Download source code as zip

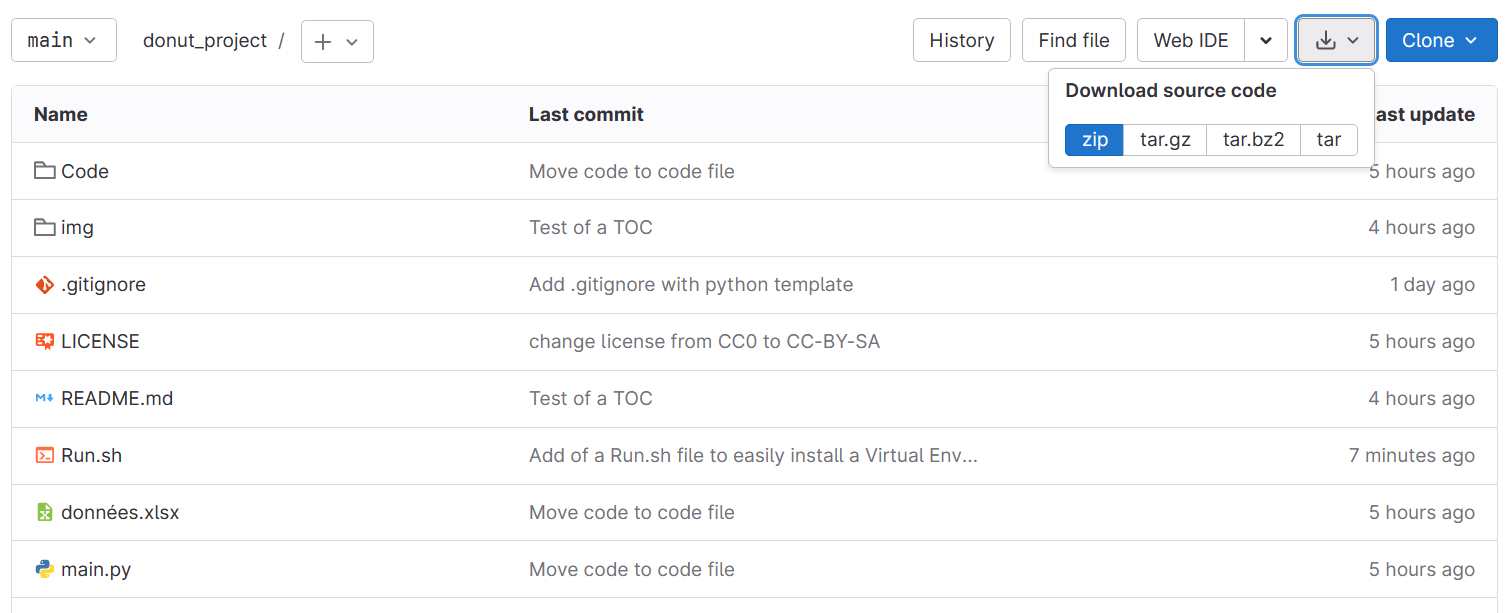click(x=1095, y=140)
